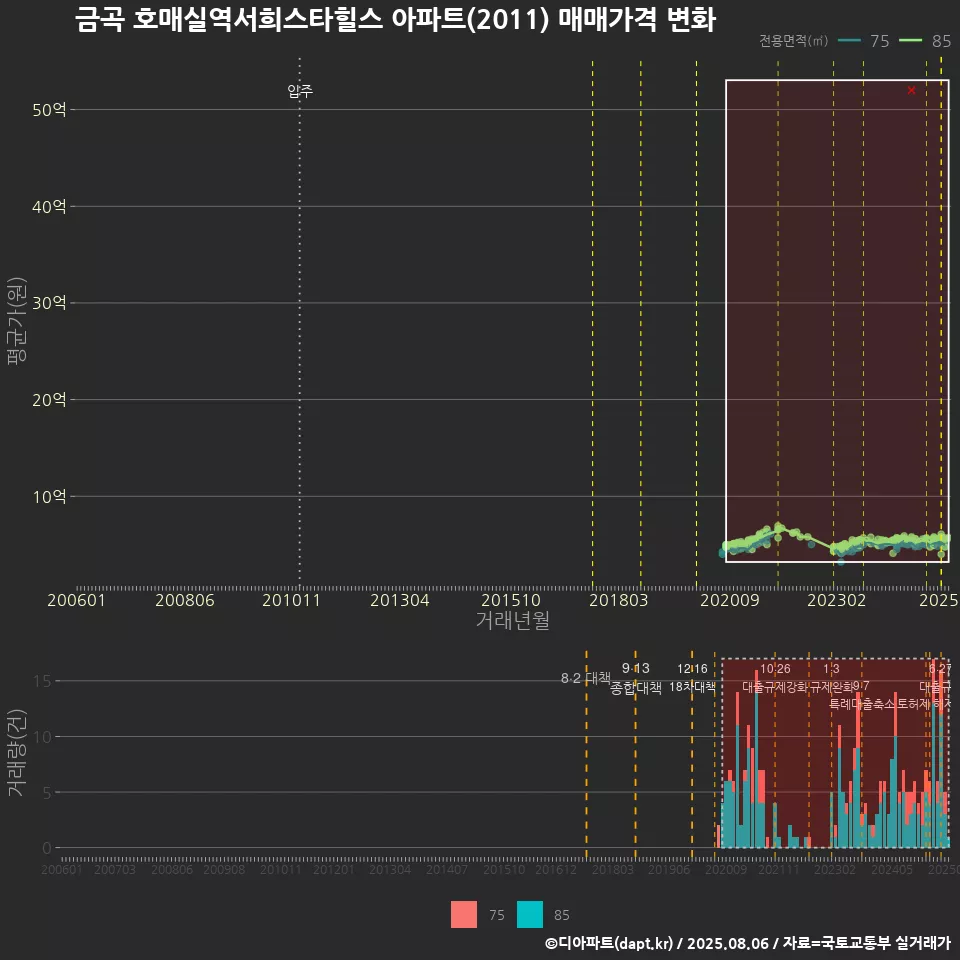This screenshot has height=960, width=960.
Task: Click '201803' on the price chart x-axis
Action: pos(618,600)
